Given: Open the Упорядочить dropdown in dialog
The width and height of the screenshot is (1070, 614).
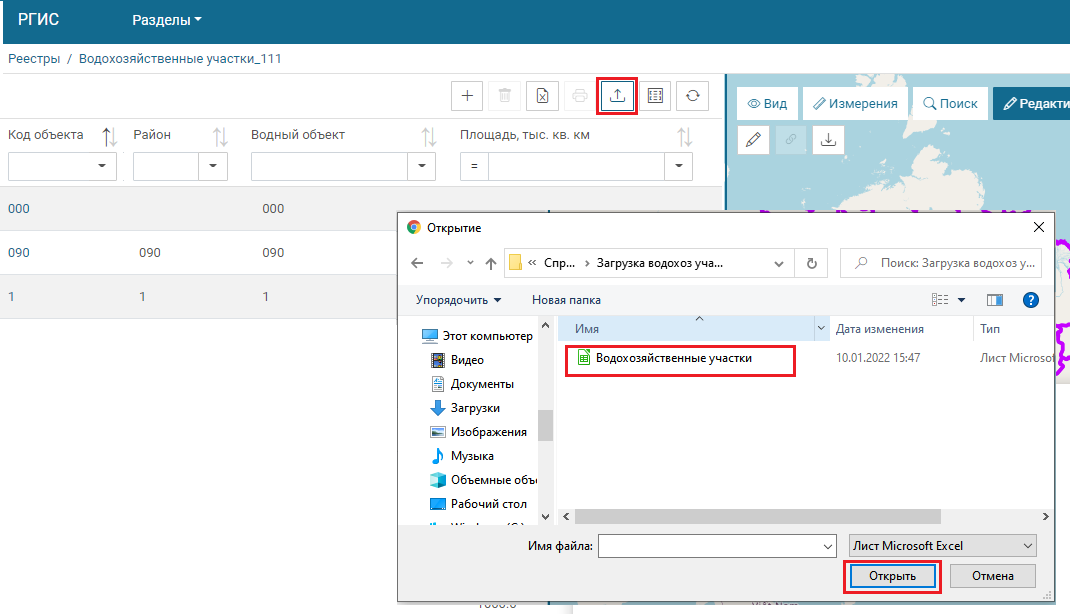Looking at the screenshot, I should click(x=458, y=300).
